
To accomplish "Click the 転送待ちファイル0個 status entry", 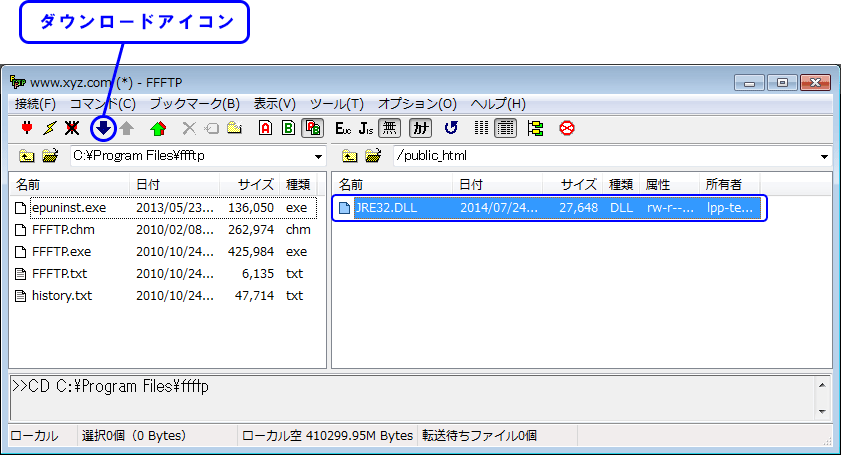I will [x=479, y=436].
